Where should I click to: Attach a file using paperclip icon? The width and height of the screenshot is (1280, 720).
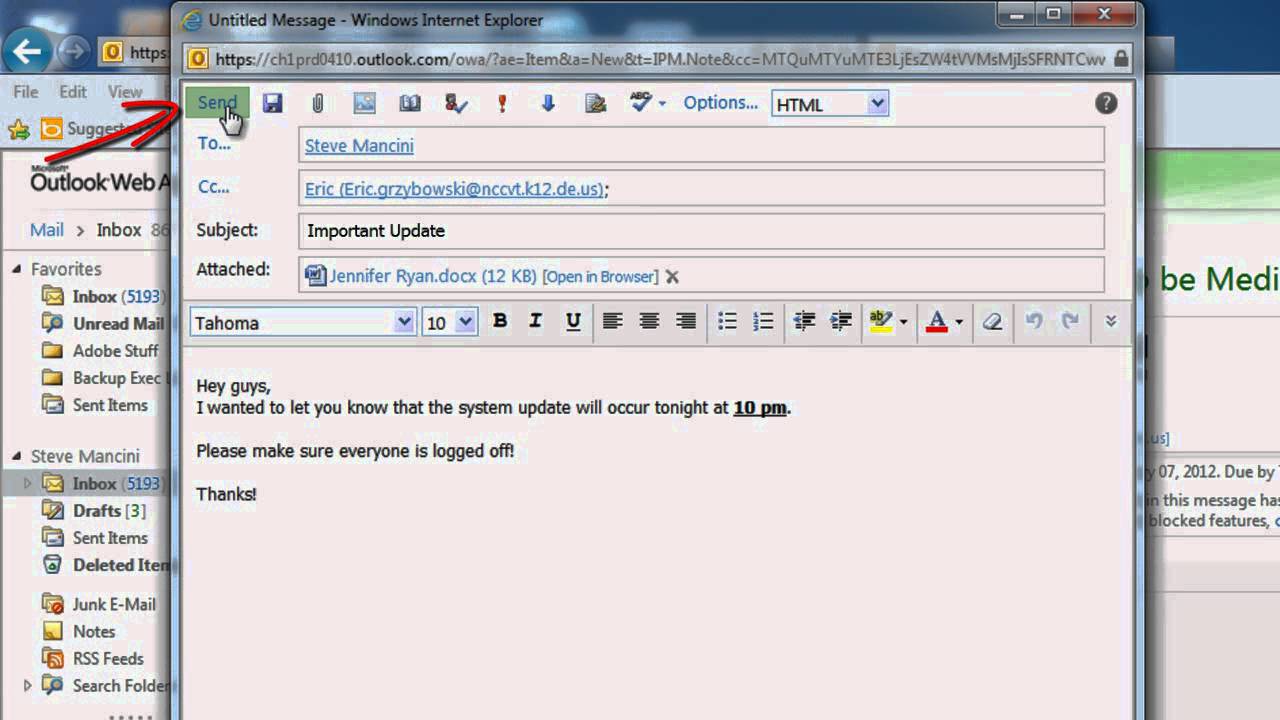[x=318, y=103]
